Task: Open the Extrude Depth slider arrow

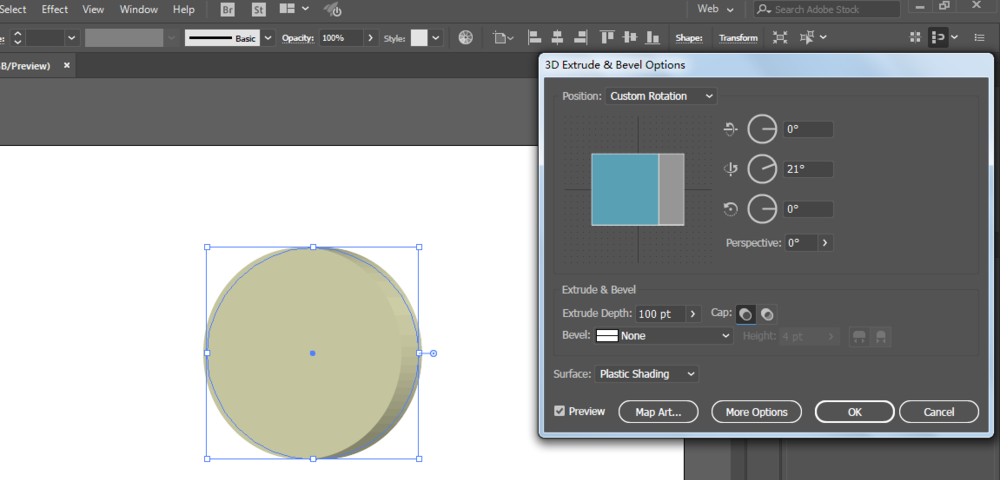Action: click(693, 314)
